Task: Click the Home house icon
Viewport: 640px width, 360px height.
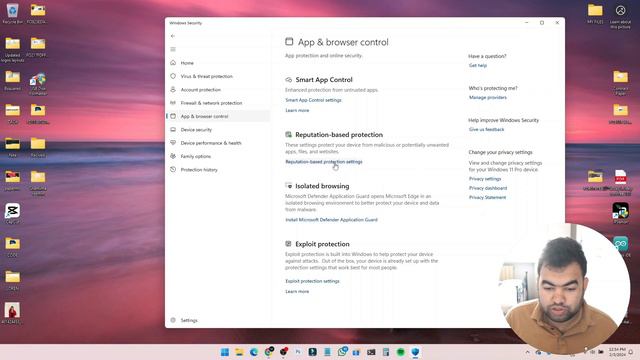Action: [x=173, y=63]
